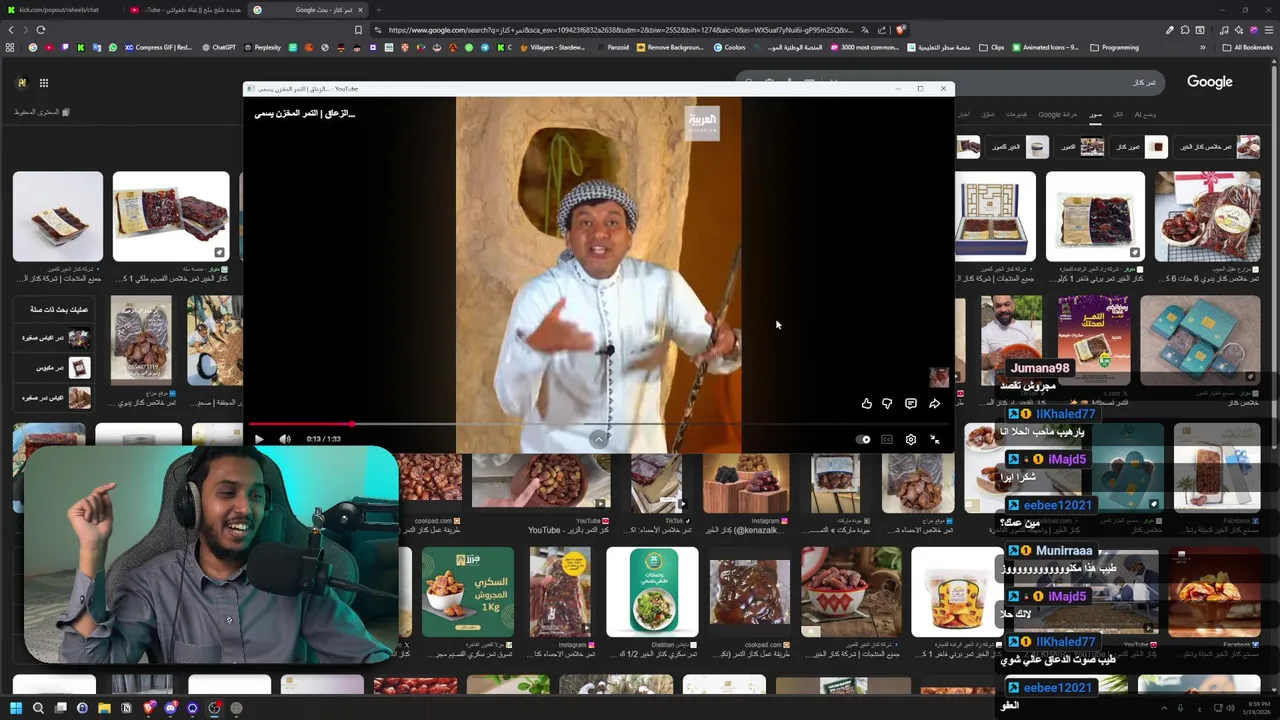Open Villagers - Stardew bookmark
This screenshot has height=720, width=1280.
551,47
